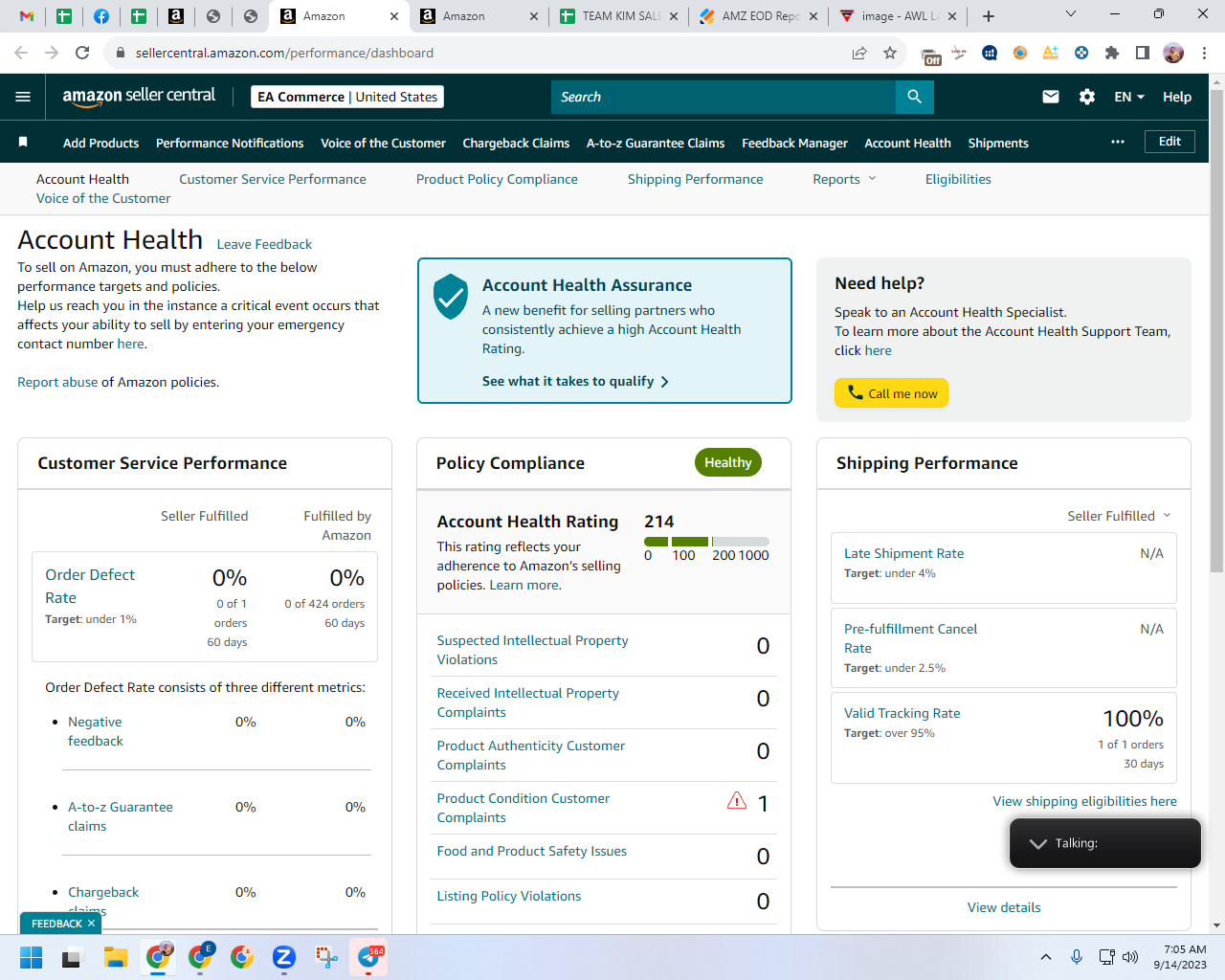Open the EA Commerce United States marketplace switcher
Image resolution: width=1225 pixels, height=980 pixels.
(x=347, y=97)
